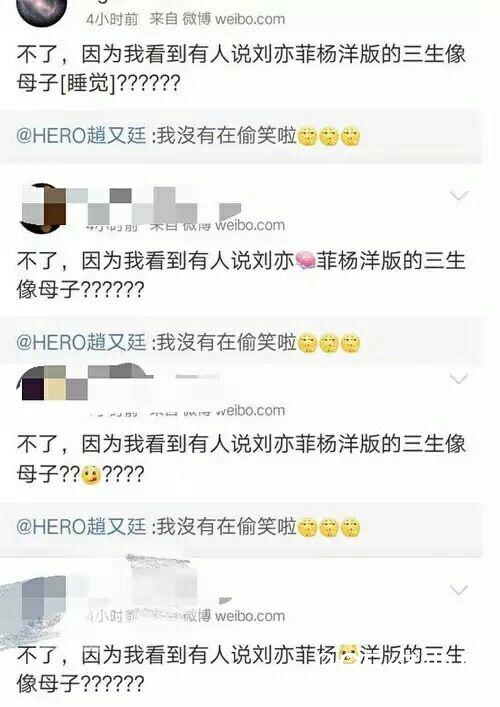Expand the chevron menu of third post

coord(459,379)
